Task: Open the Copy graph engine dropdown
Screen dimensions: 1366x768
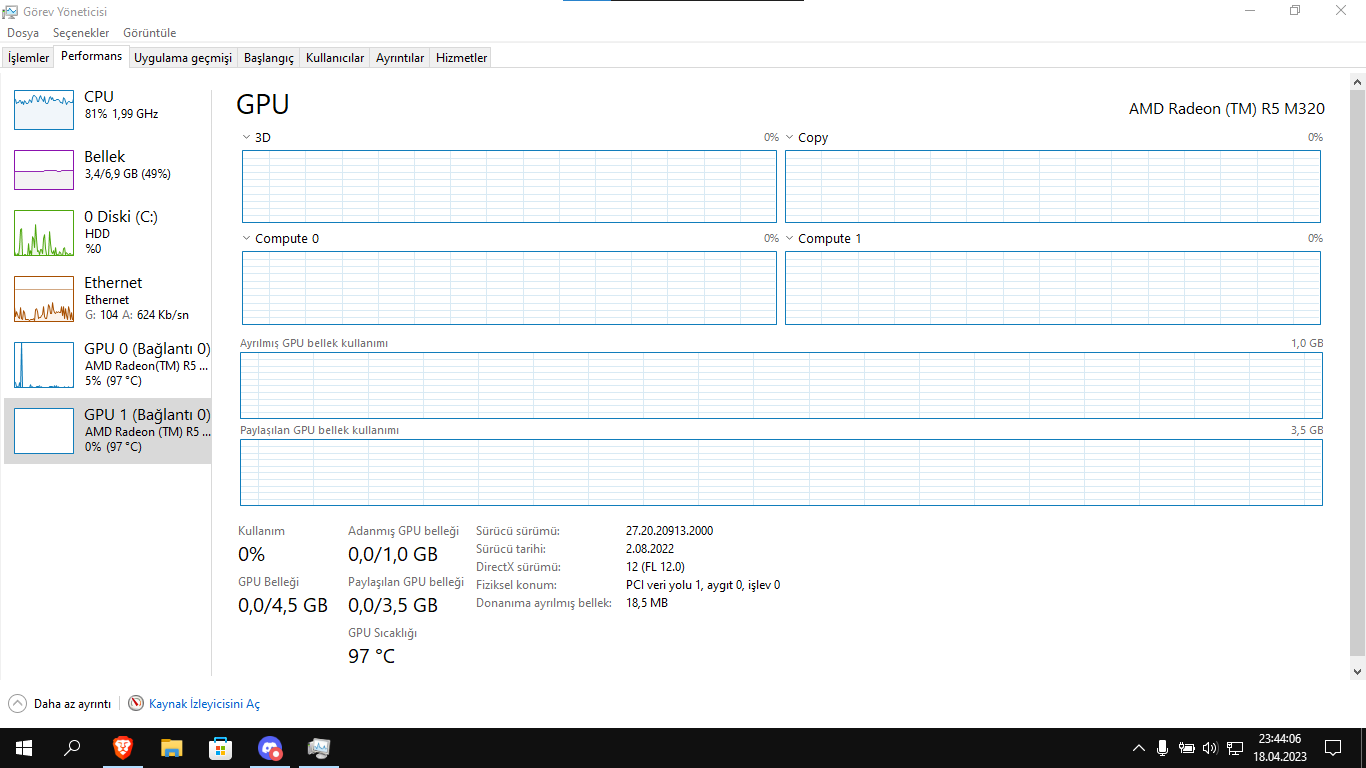Action: coord(790,137)
